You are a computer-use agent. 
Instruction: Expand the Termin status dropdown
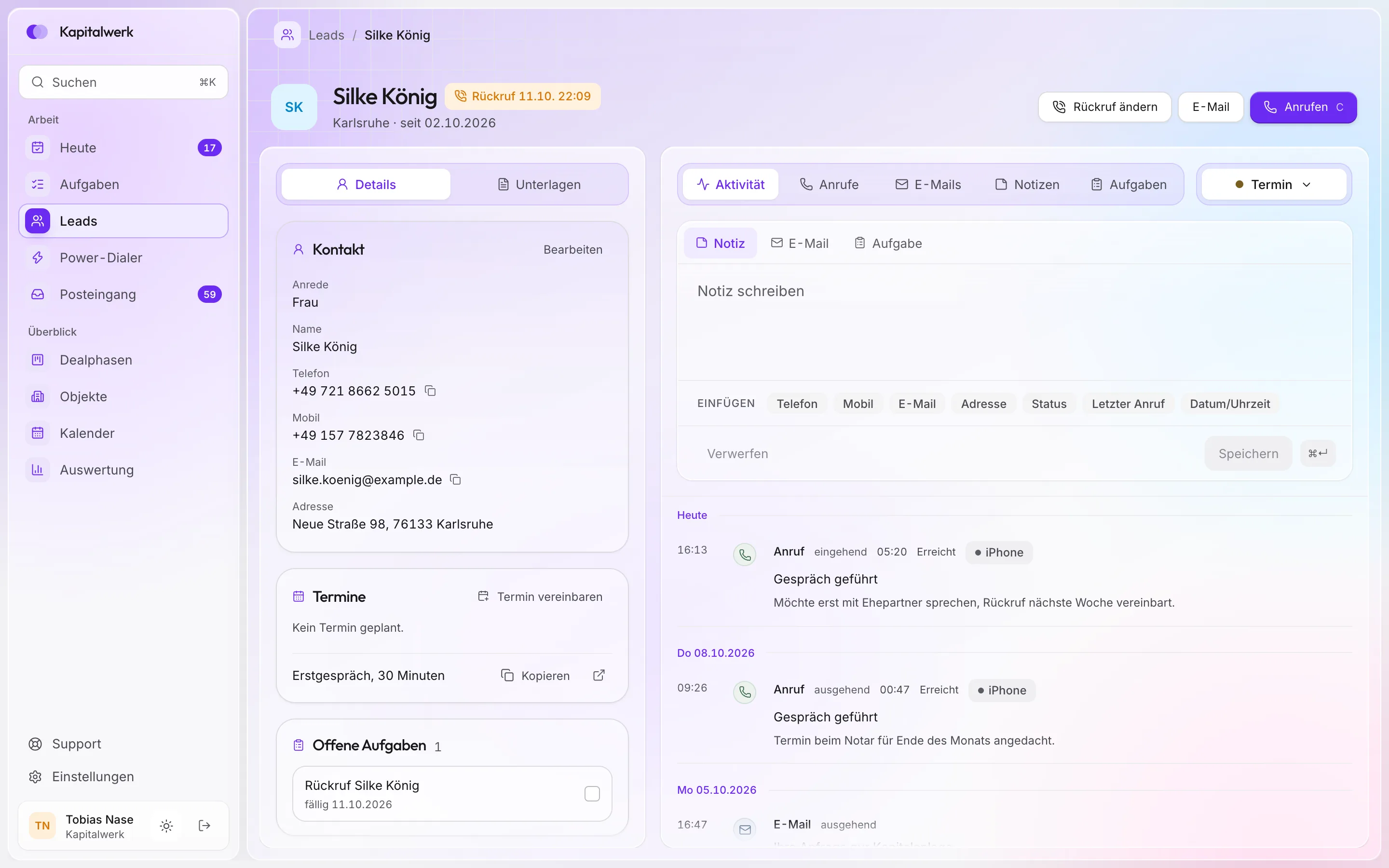(1274, 184)
